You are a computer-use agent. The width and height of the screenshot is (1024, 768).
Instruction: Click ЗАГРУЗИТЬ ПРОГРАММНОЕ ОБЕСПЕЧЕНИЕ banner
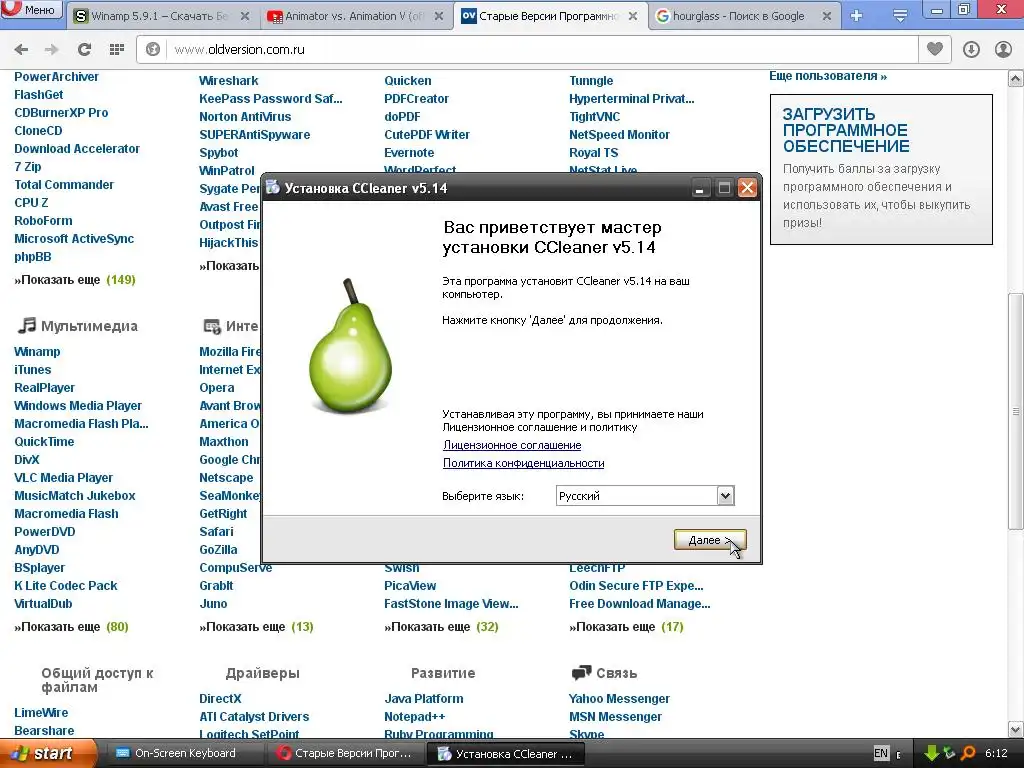coord(881,170)
